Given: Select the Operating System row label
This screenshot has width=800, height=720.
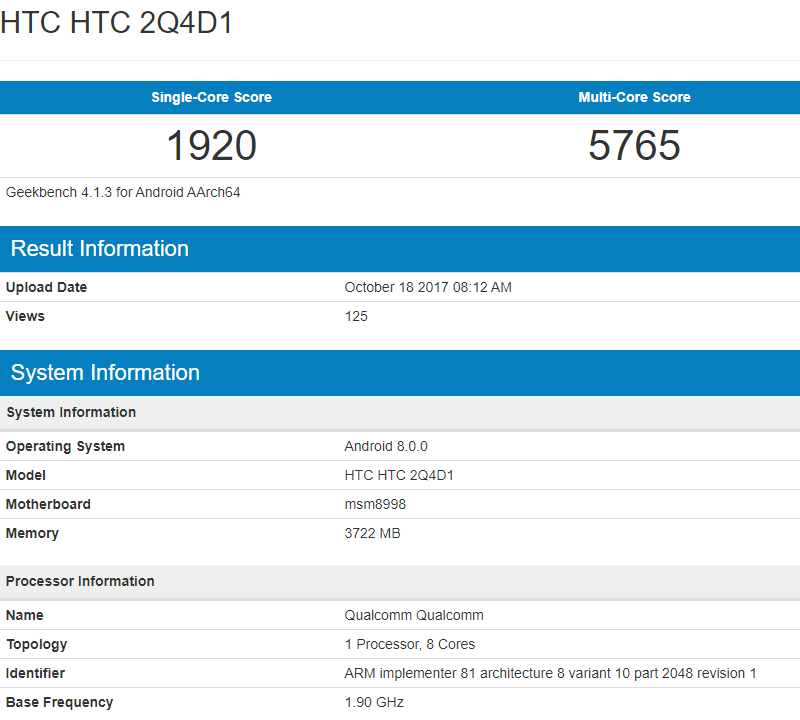Looking at the screenshot, I should pos(65,446).
